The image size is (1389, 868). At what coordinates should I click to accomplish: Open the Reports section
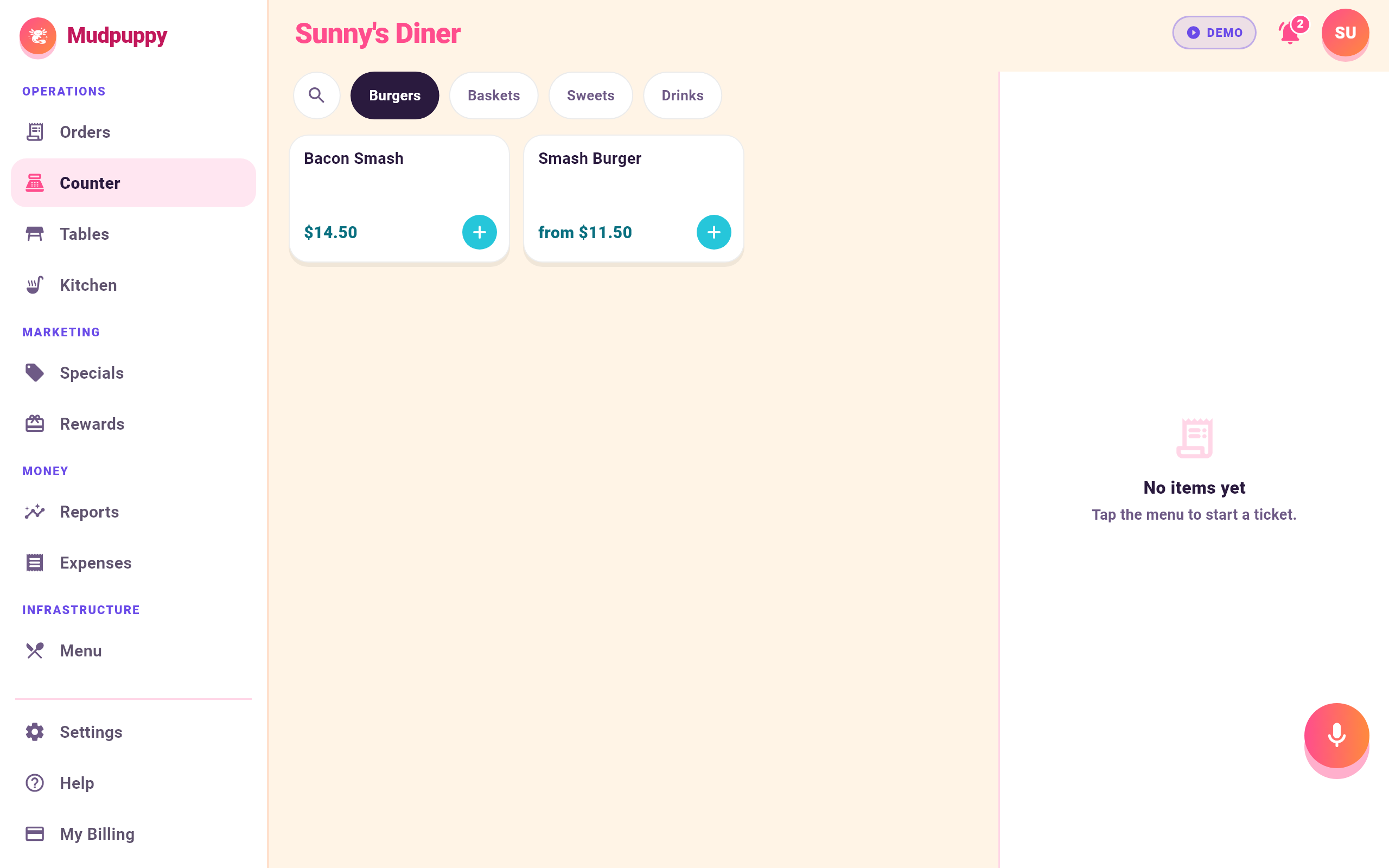point(133,512)
